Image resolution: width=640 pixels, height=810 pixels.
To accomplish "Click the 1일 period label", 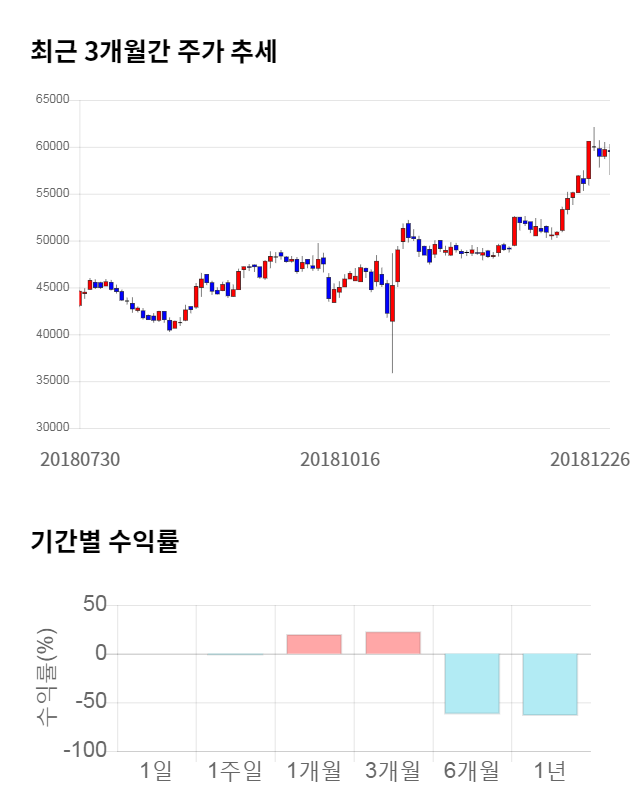I will click(157, 771).
